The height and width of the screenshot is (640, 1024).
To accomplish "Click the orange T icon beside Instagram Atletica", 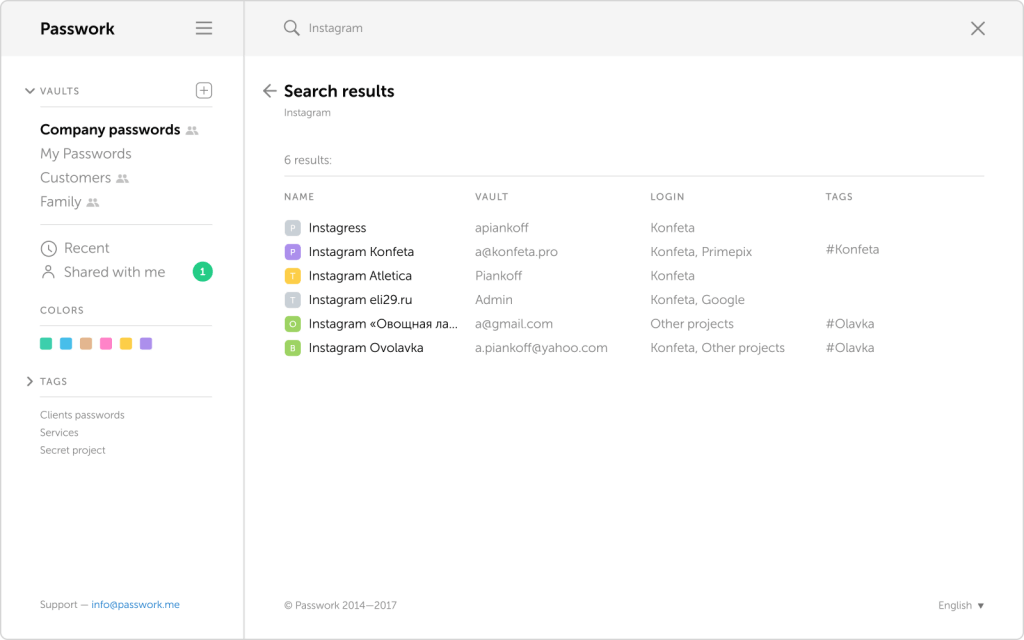I will click(293, 275).
